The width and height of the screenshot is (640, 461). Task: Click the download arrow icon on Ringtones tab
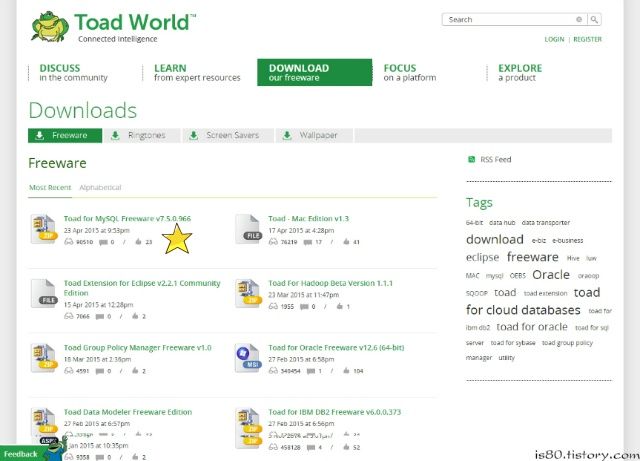tap(116, 135)
